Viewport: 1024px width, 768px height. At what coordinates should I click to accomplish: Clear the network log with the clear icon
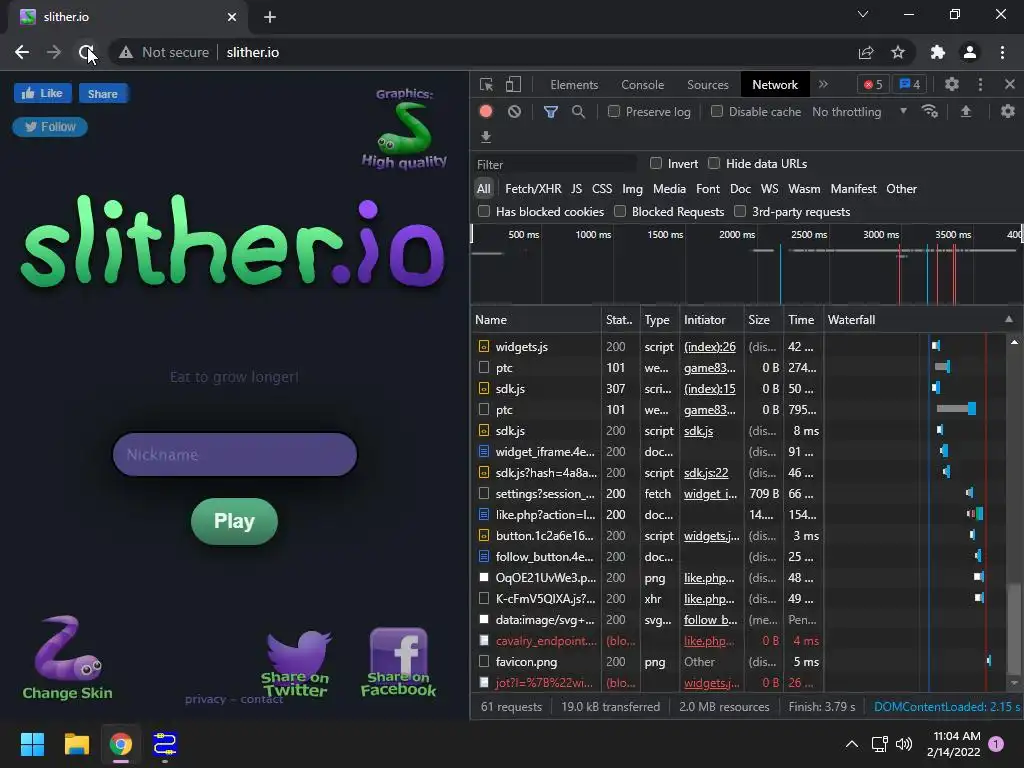tap(515, 112)
